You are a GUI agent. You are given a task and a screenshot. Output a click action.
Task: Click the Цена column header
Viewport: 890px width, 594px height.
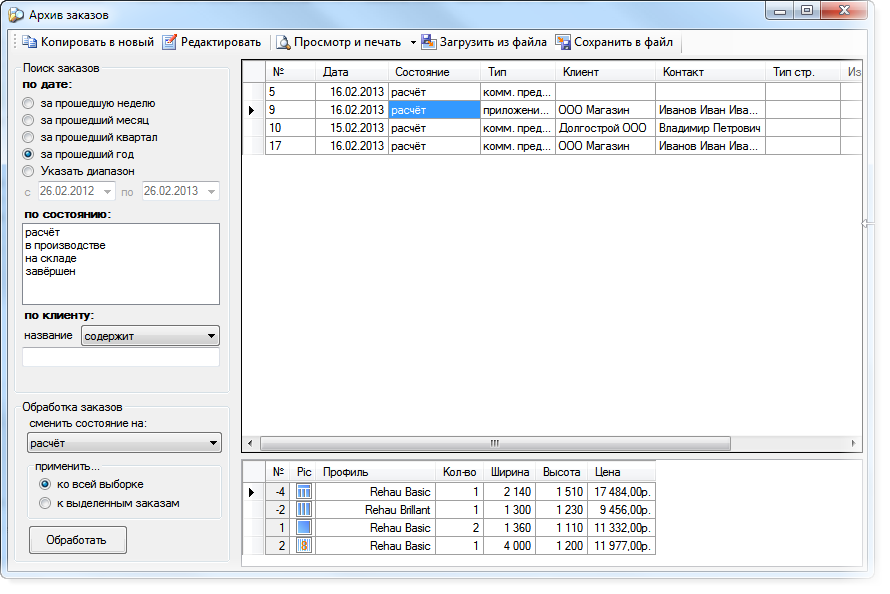[x=621, y=472]
